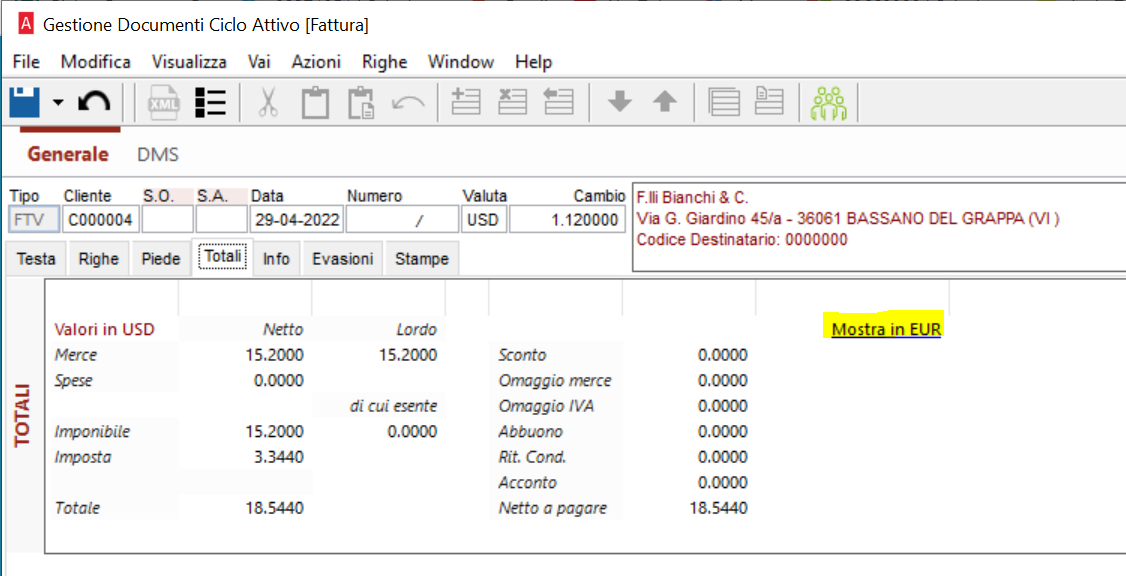Save the invoice with the floppy disk icon
The height and width of the screenshot is (576, 1126).
(x=25, y=103)
